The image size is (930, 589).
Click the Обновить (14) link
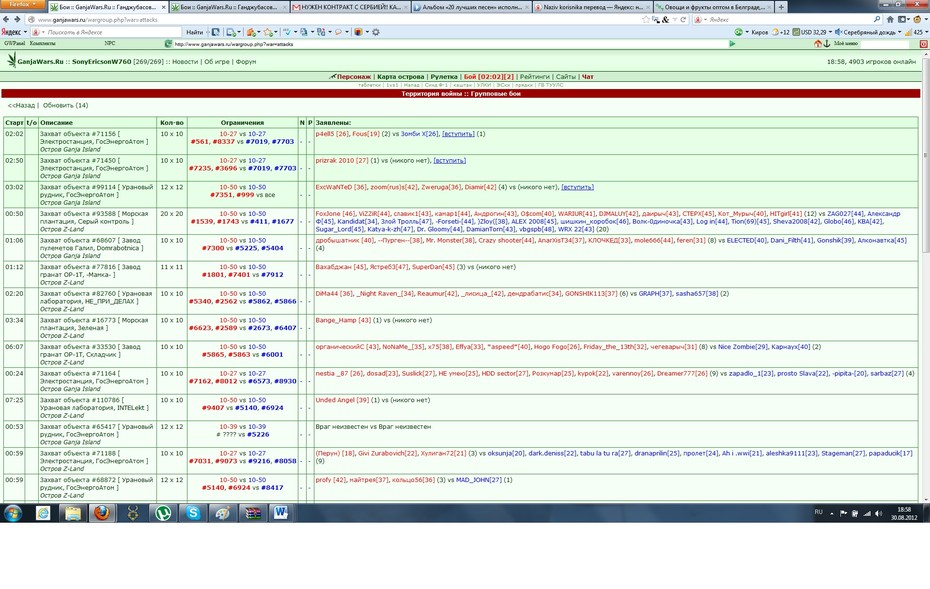pyautogui.click(x=65, y=106)
